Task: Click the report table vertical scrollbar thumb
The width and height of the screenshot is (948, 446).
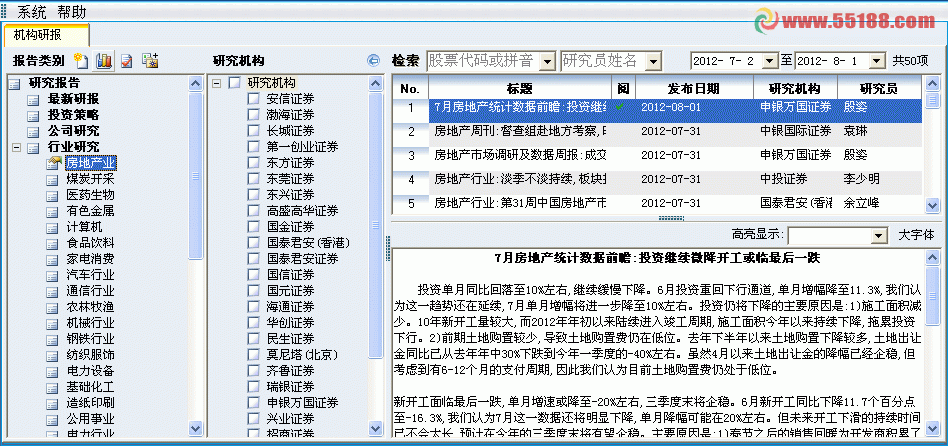Action: (932, 100)
